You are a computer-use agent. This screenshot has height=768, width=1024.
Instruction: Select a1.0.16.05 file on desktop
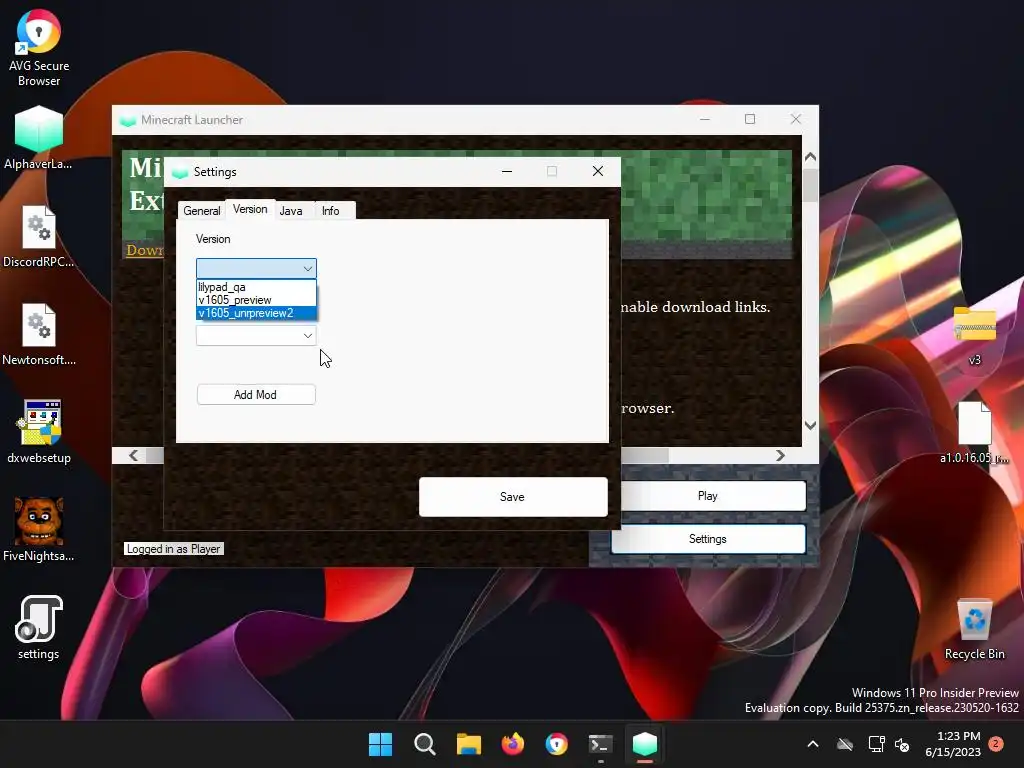[x=974, y=432]
